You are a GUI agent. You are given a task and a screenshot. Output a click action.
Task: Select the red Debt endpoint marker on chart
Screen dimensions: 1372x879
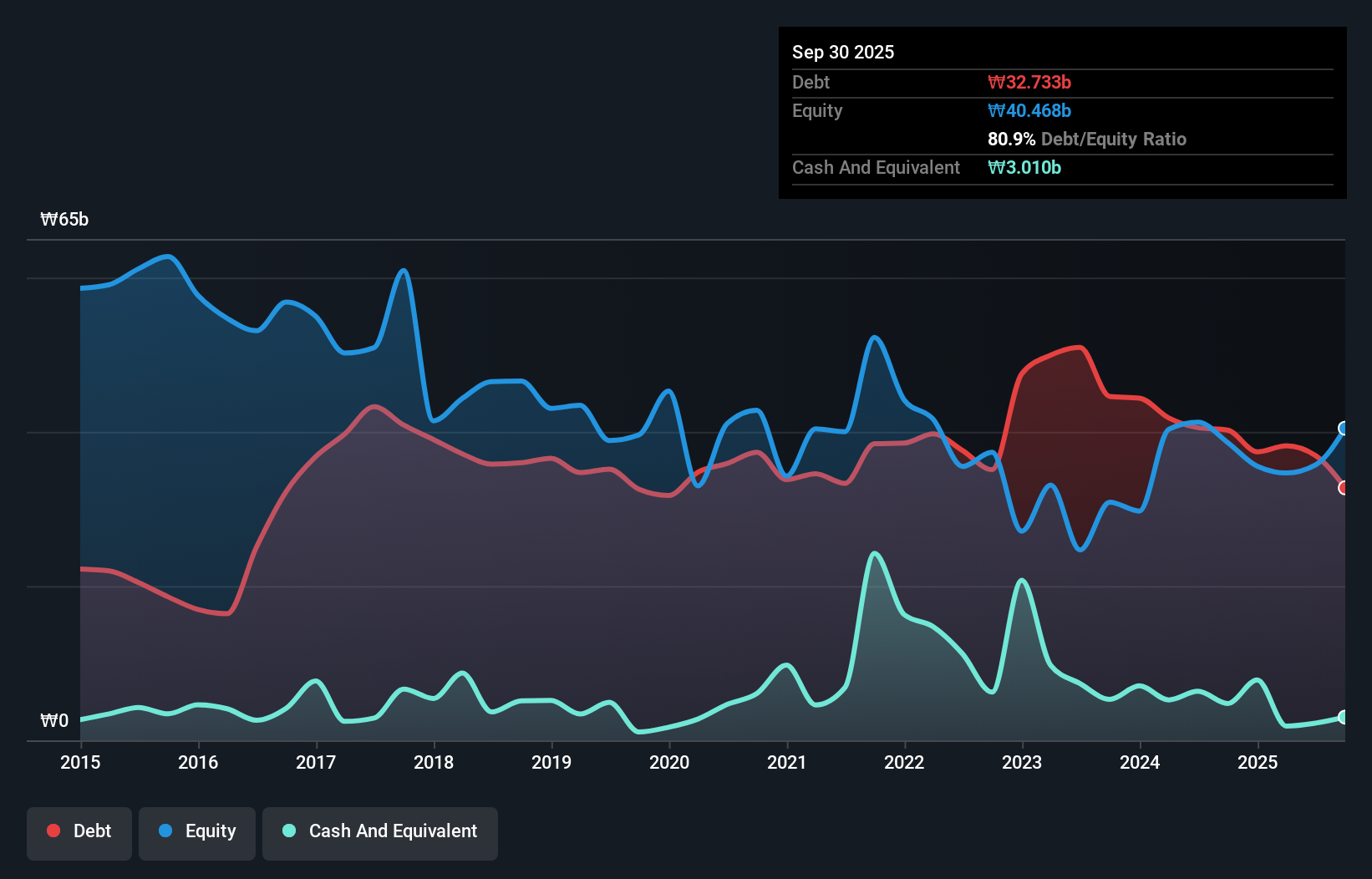[x=1343, y=486]
